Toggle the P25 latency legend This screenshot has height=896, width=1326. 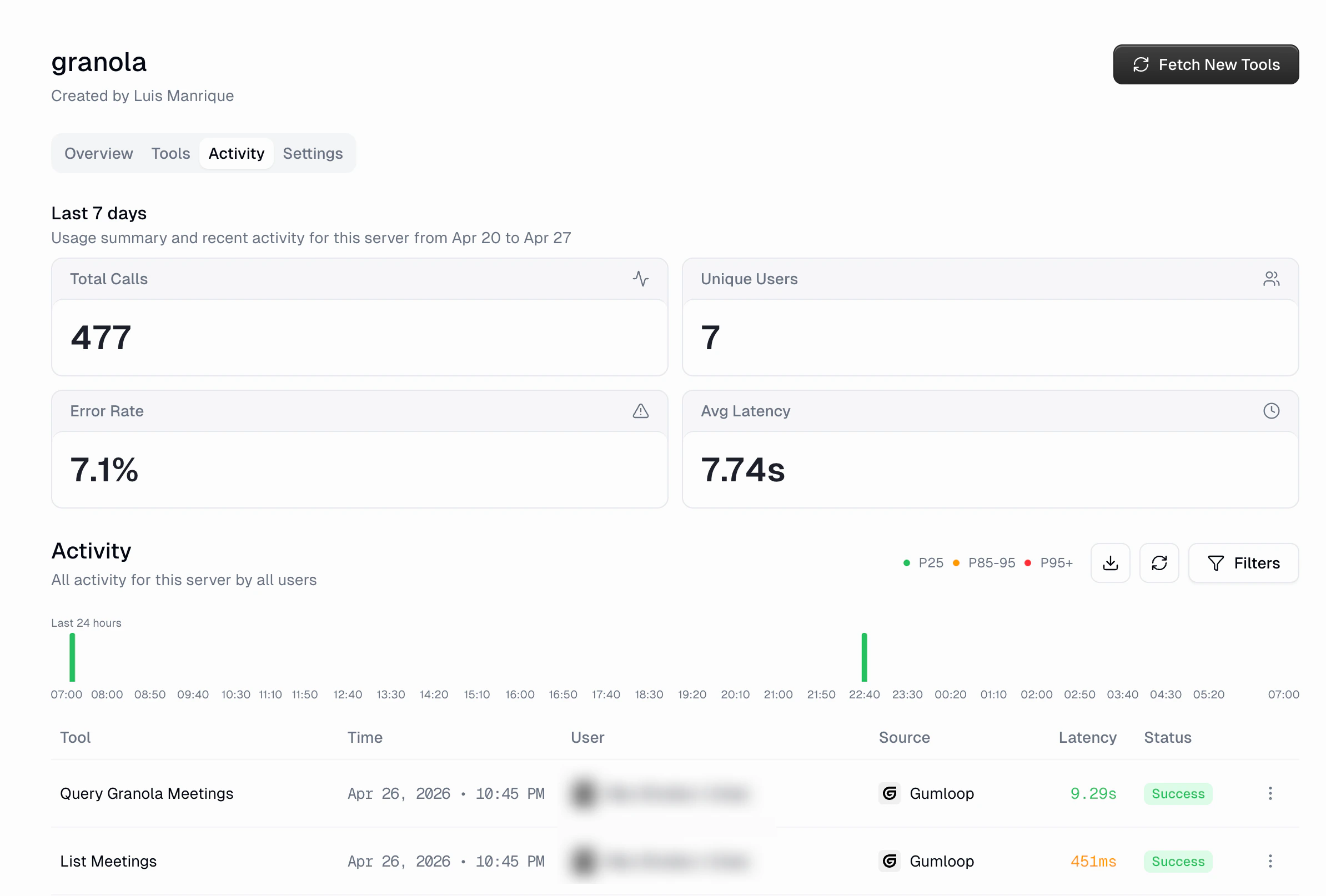923,563
